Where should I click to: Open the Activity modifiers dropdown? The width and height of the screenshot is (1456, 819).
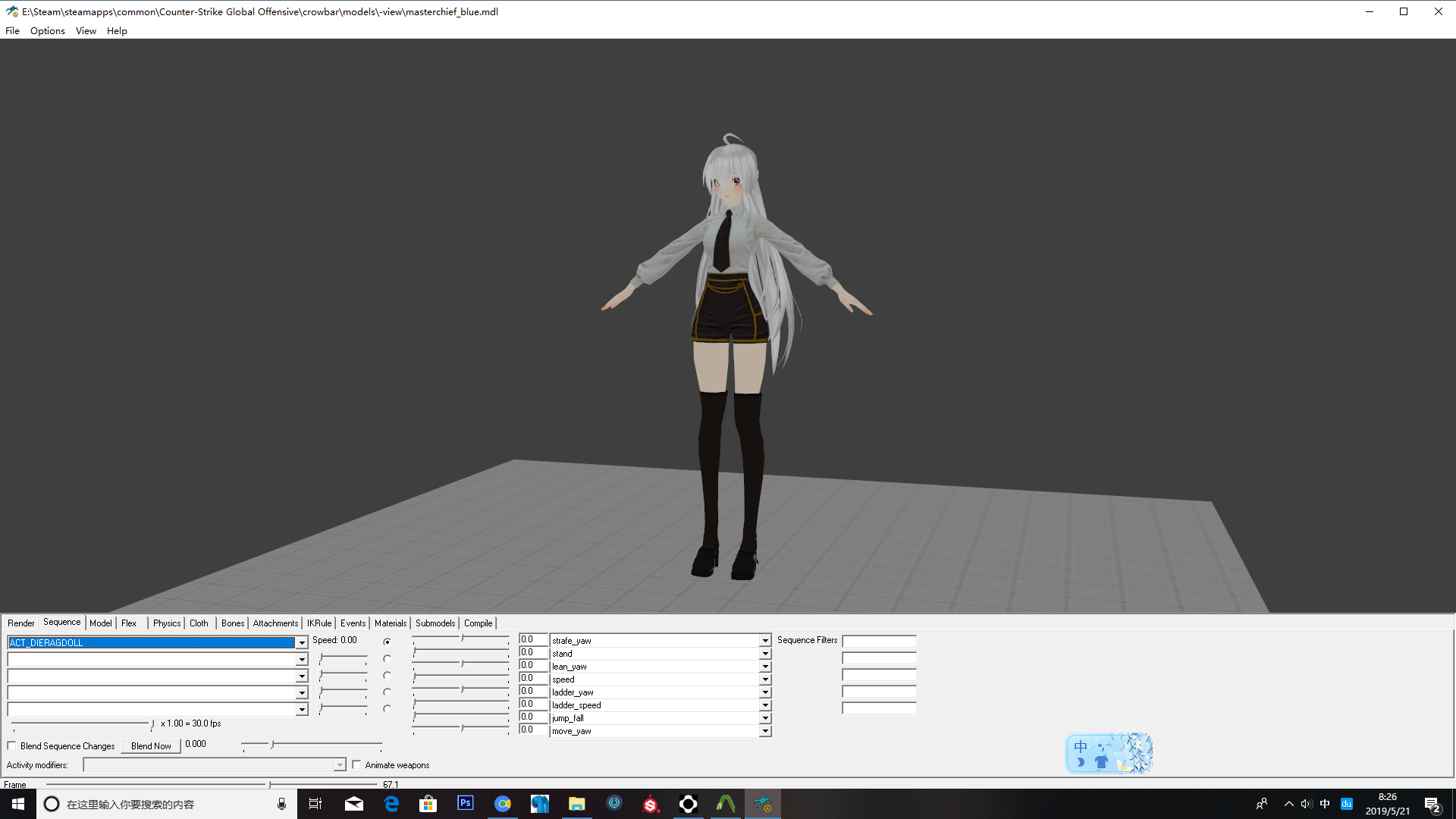tap(340, 766)
